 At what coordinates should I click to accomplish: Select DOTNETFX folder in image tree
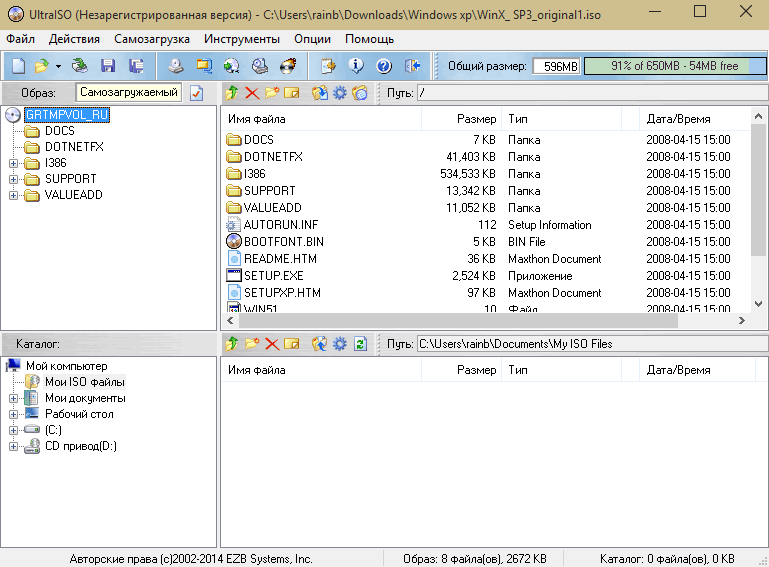74,147
